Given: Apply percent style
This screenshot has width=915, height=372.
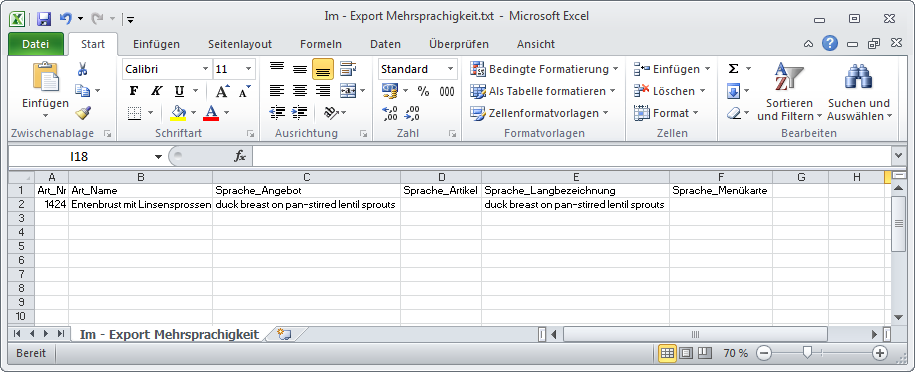Looking at the screenshot, I should click(424, 91).
